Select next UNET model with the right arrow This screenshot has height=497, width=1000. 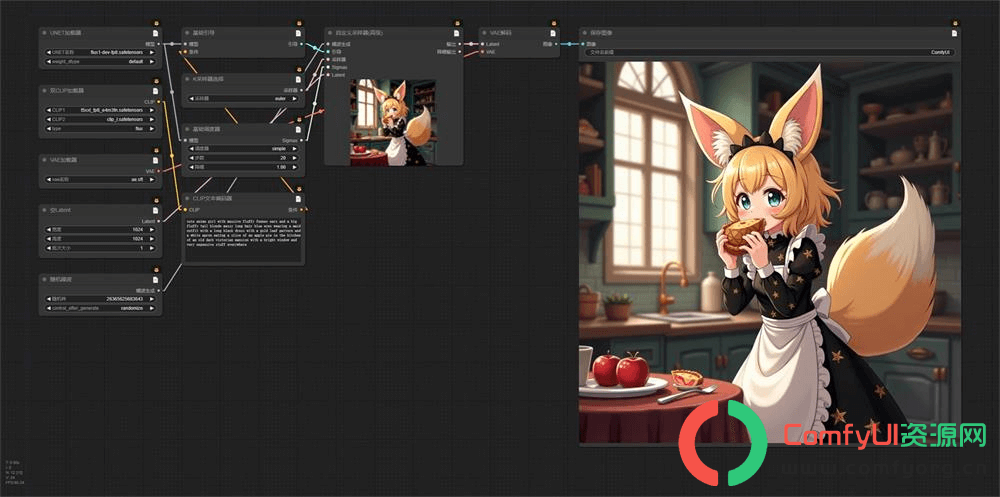tap(152, 53)
